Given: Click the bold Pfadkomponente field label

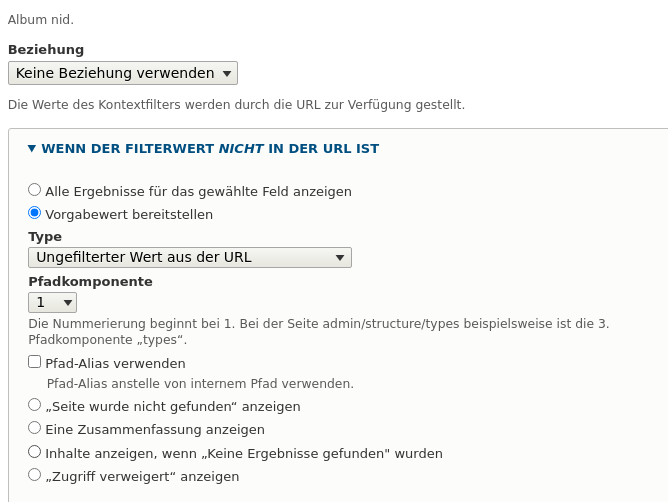Looking at the screenshot, I should pos(90,281).
